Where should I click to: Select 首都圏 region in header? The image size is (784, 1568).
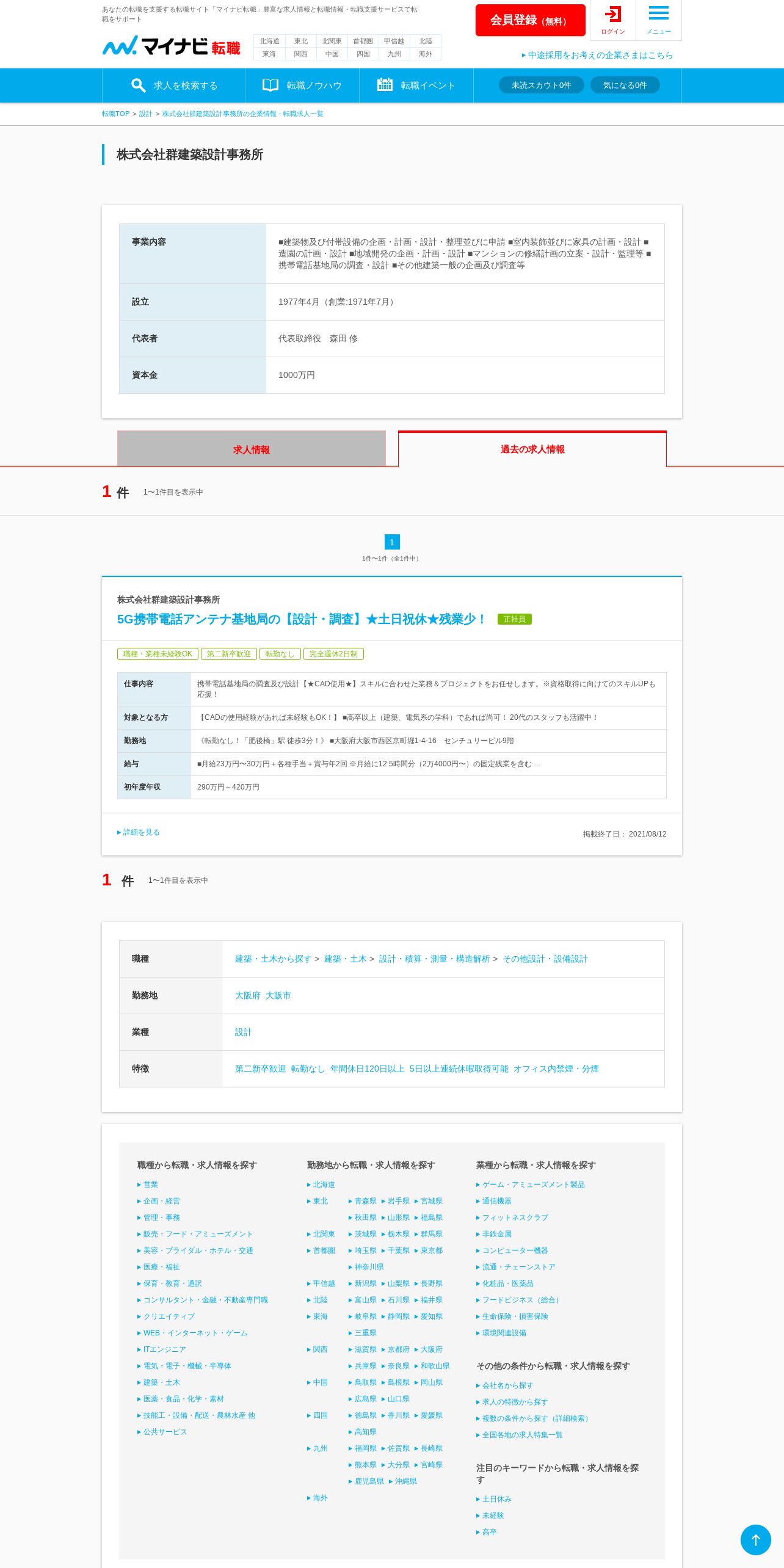pyautogui.click(x=363, y=41)
